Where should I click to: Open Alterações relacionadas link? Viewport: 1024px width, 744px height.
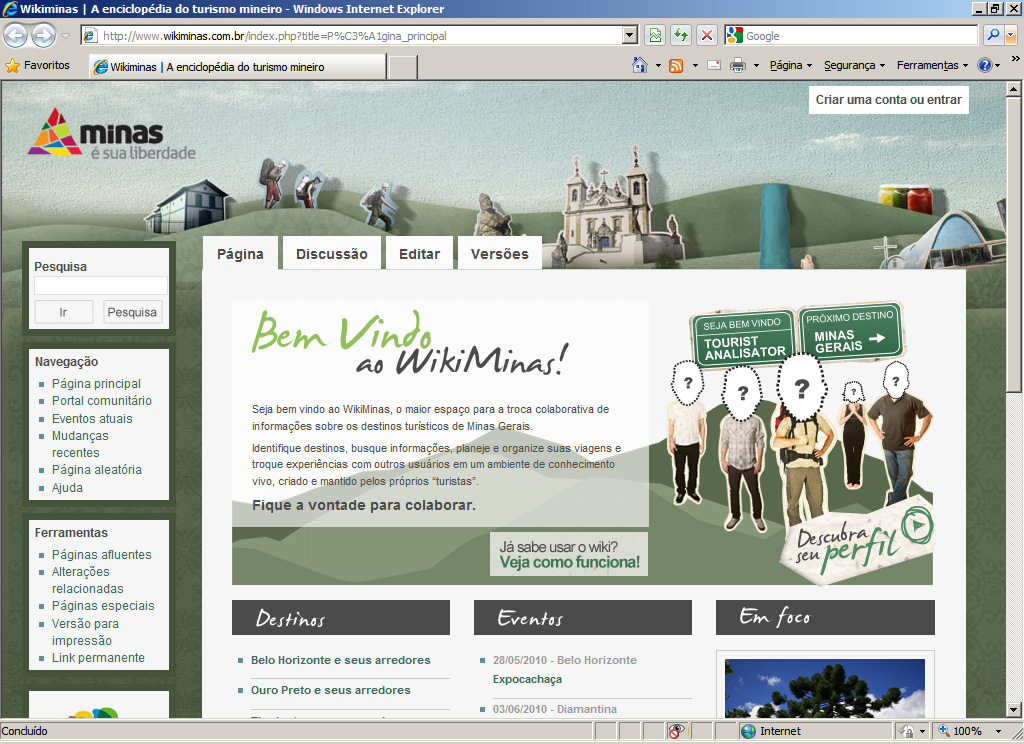click(x=88, y=580)
